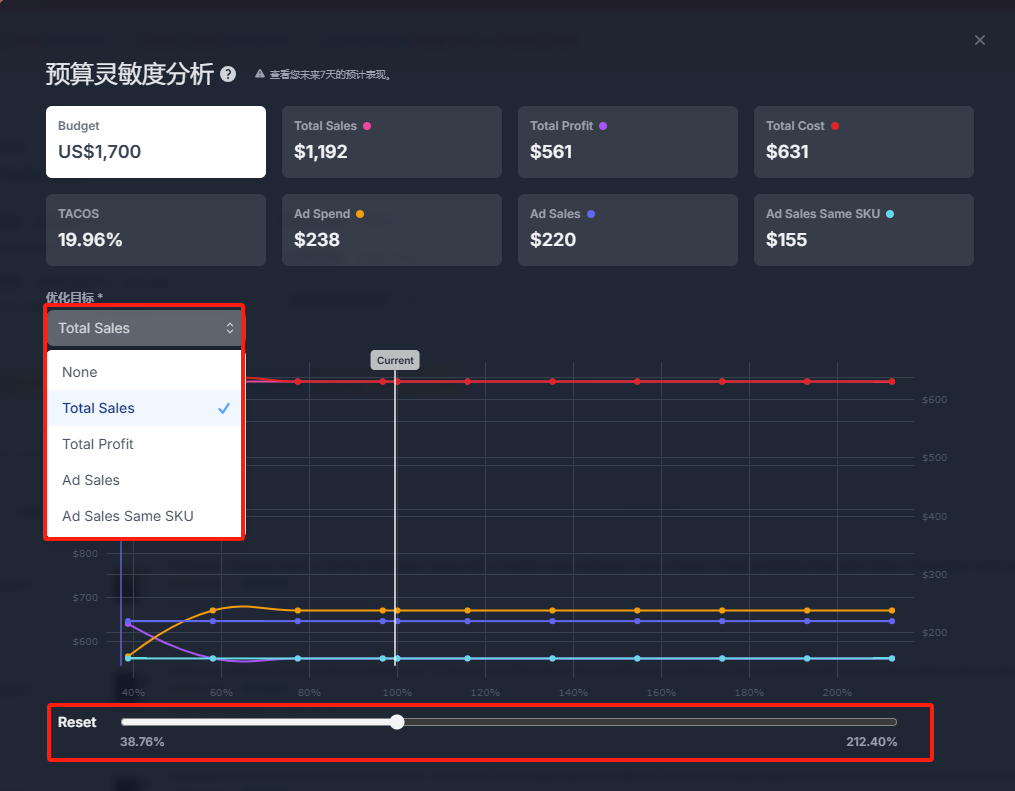This screenshot has width=1015, height=791.
Task: Click the budget percentage slider handle
Action: click(397, 722)
